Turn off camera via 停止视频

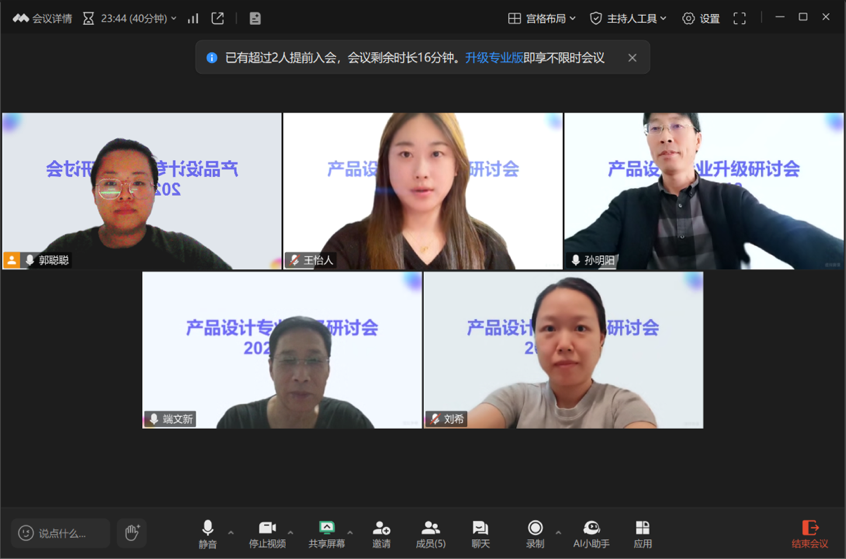[267, 533]
